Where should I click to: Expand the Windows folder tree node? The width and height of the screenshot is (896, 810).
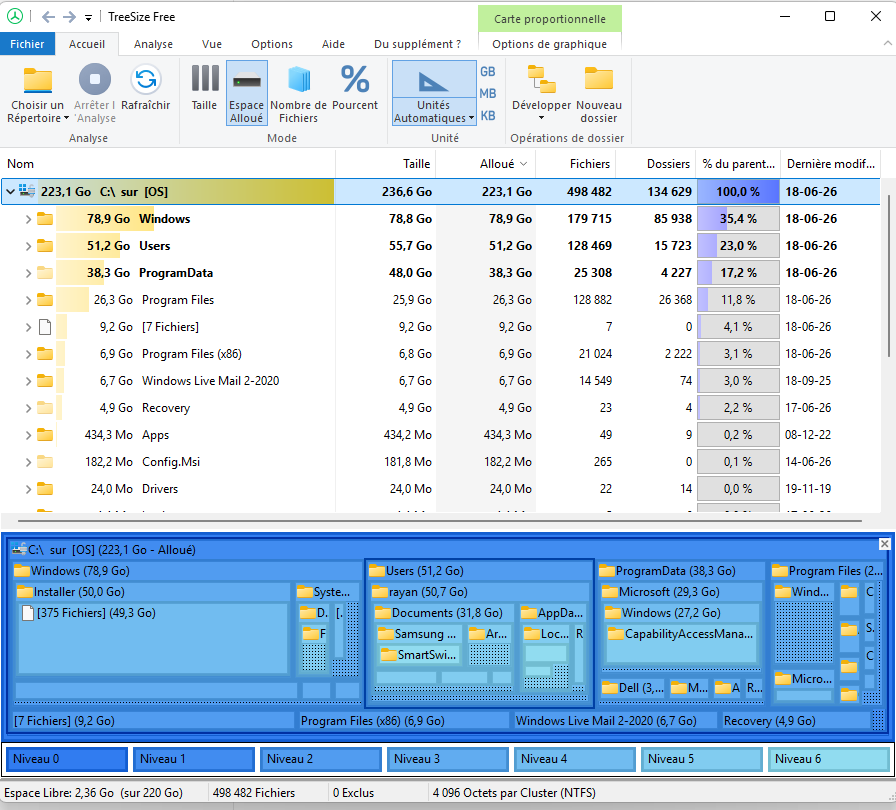[x=28, y=219]
